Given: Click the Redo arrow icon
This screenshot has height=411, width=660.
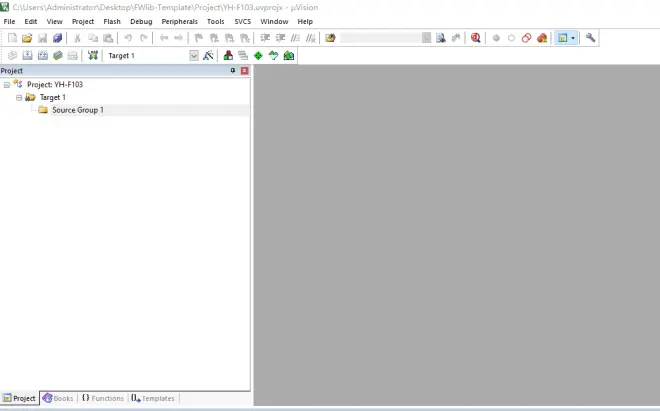Looking at the screenshot, I should point(144,38).
